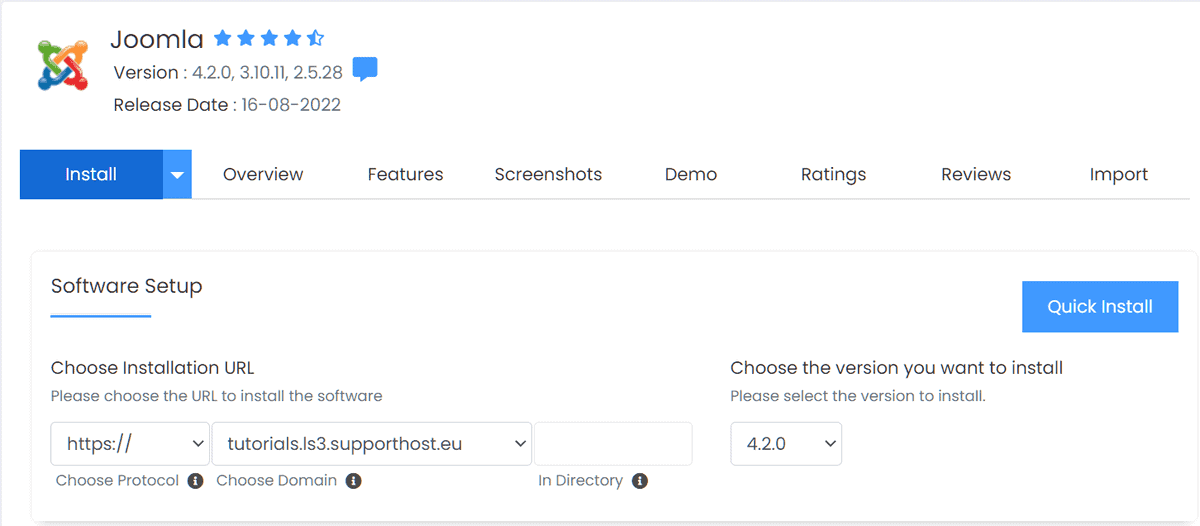
Task: Click the half-filled fifth rating star
Action: click(315, 39)
